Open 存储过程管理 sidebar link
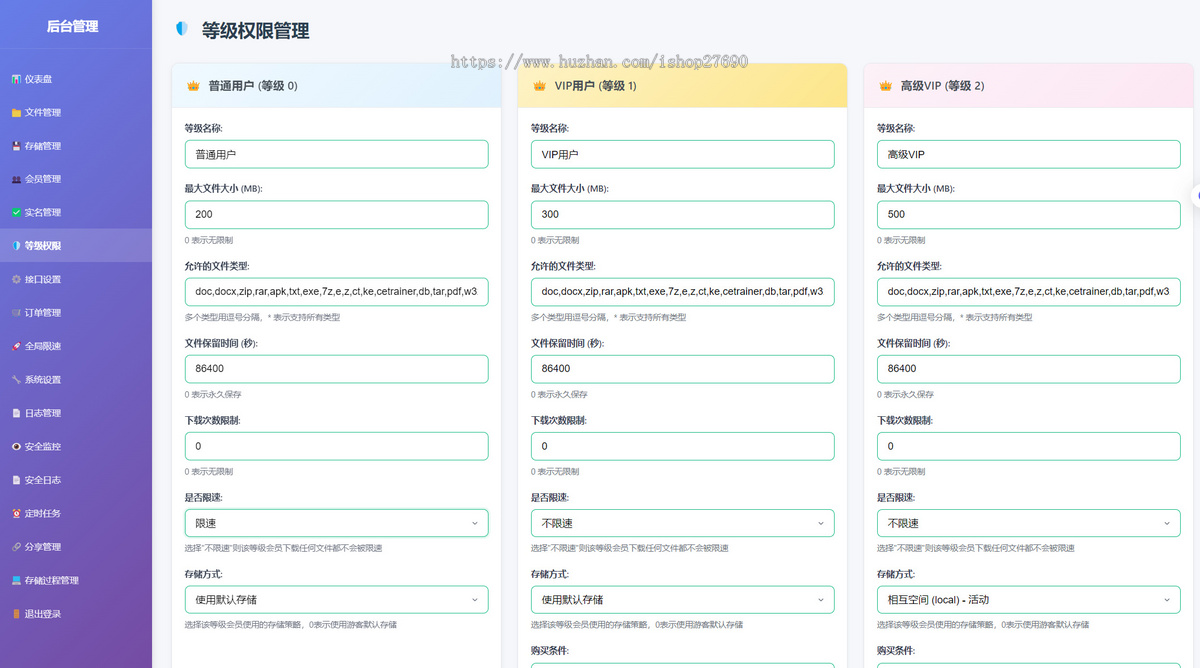Image resolution: width=1200 pixels, height=668 pixels. 76,580
